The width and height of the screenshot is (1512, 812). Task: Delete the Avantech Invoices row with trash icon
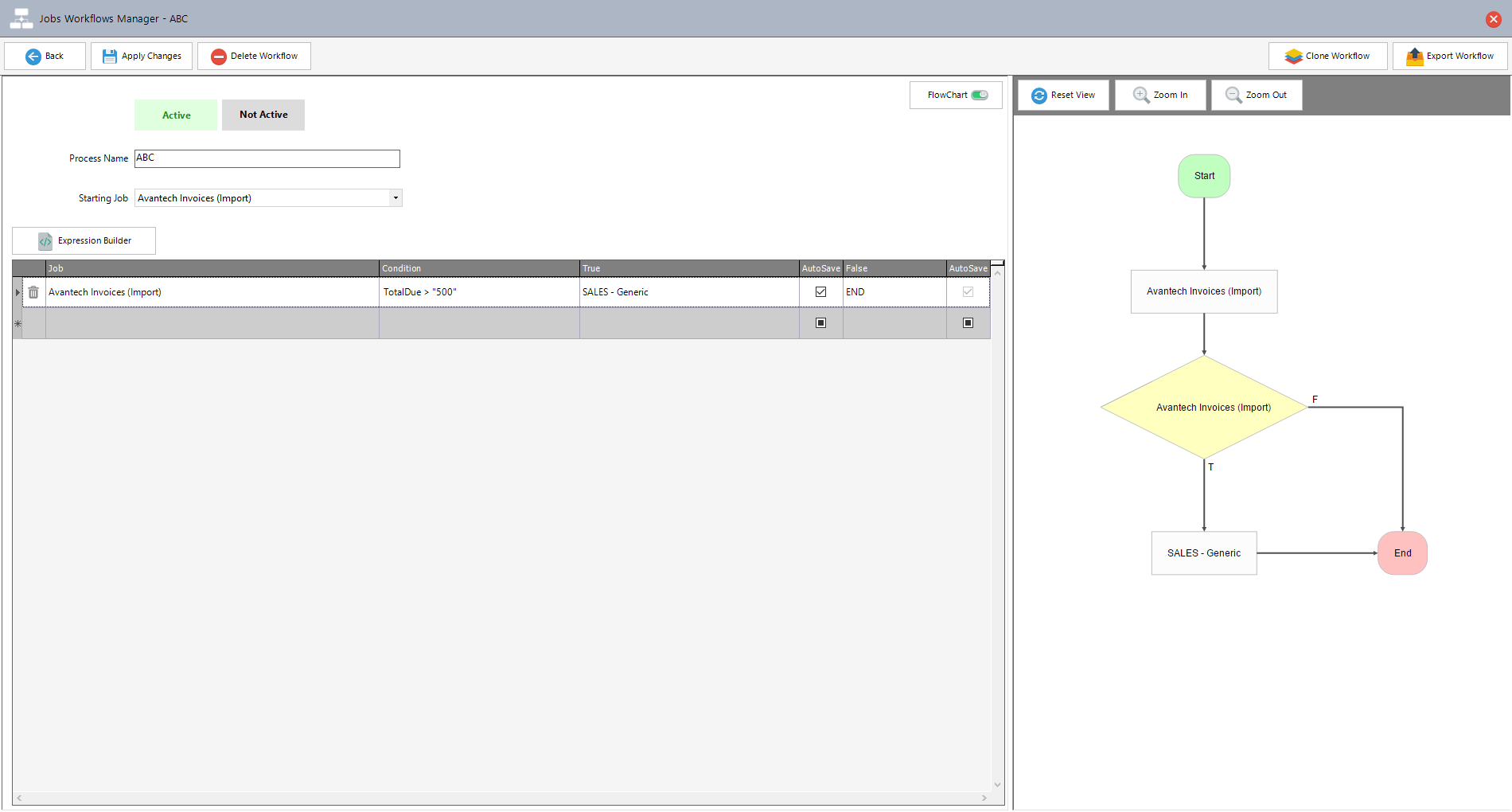tap(33, 292)
